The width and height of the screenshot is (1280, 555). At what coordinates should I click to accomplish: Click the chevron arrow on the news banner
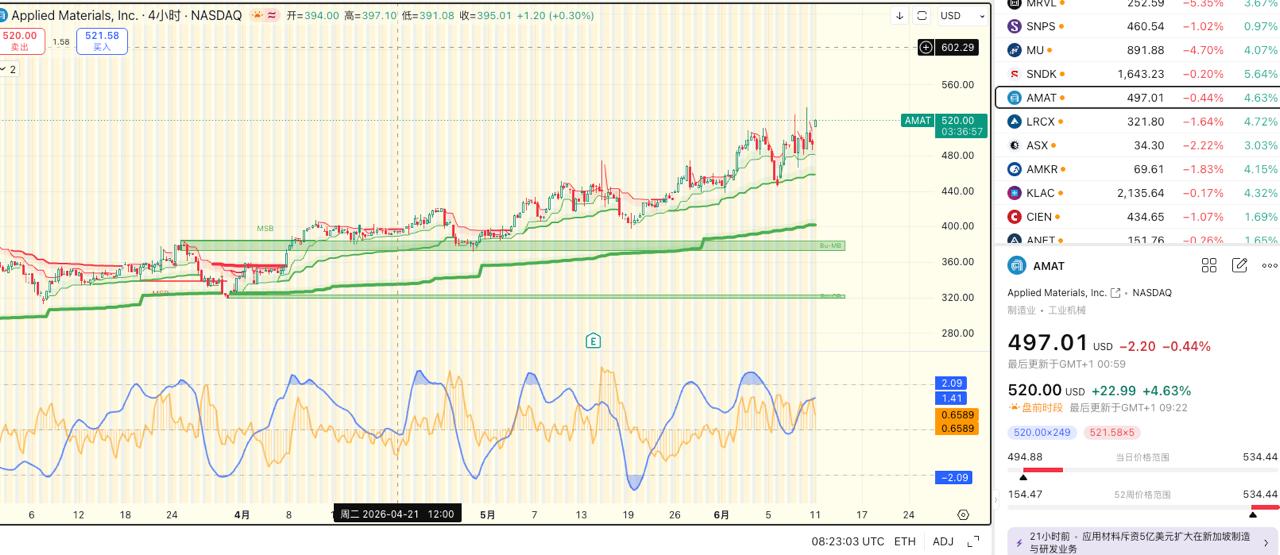1266,543
